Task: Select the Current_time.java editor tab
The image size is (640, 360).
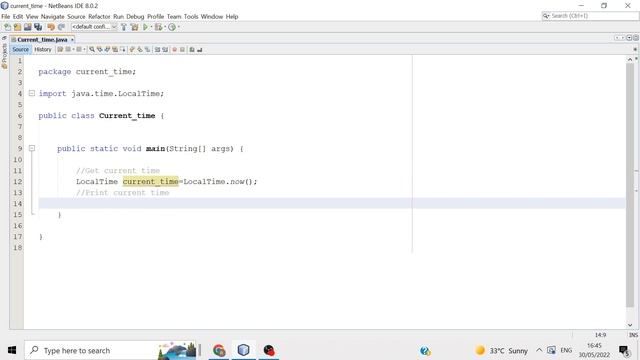Action: (x=42, y=40)
